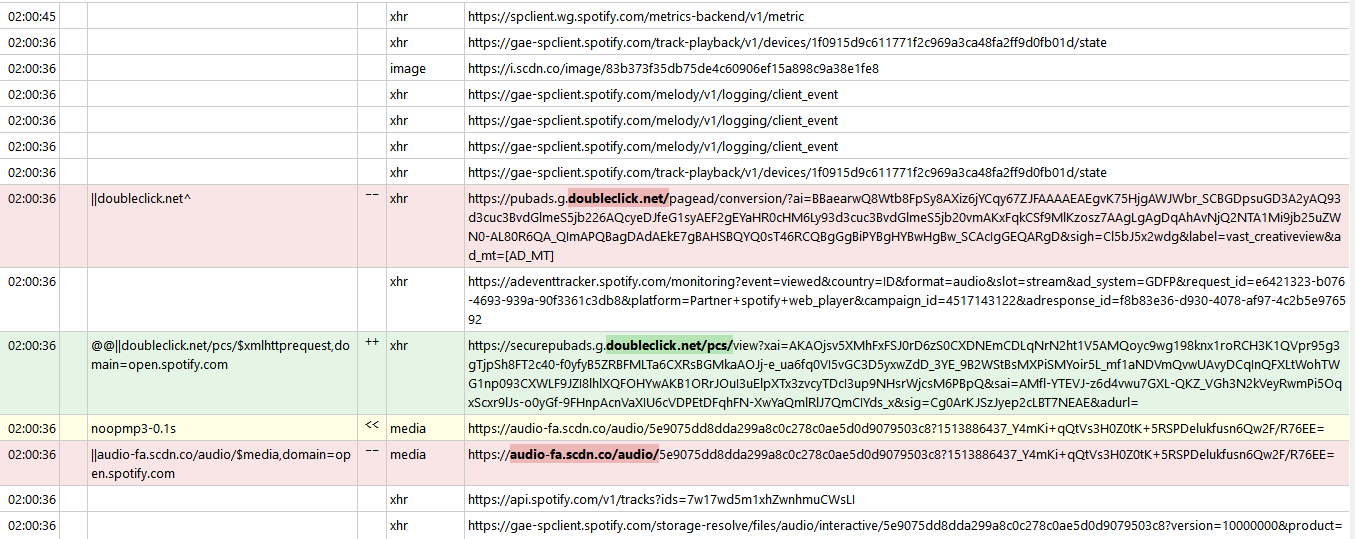Open the audio-fa.scdn.co URL in the yellow row
The width and height of the screenshot is (1355, 539).
tap(896, 428)
